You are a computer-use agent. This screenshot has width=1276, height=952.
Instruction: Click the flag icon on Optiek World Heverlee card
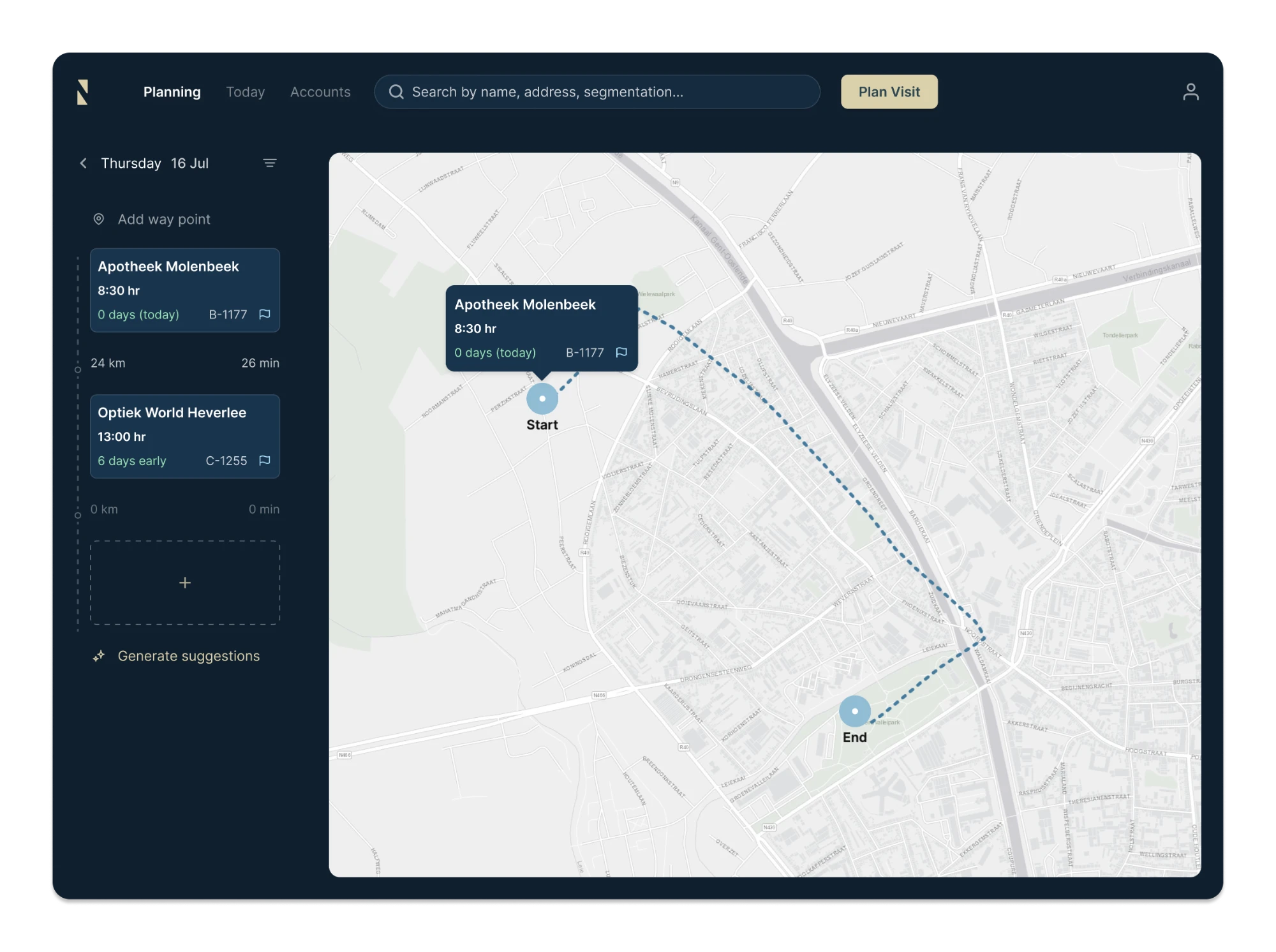pos(265,460)
